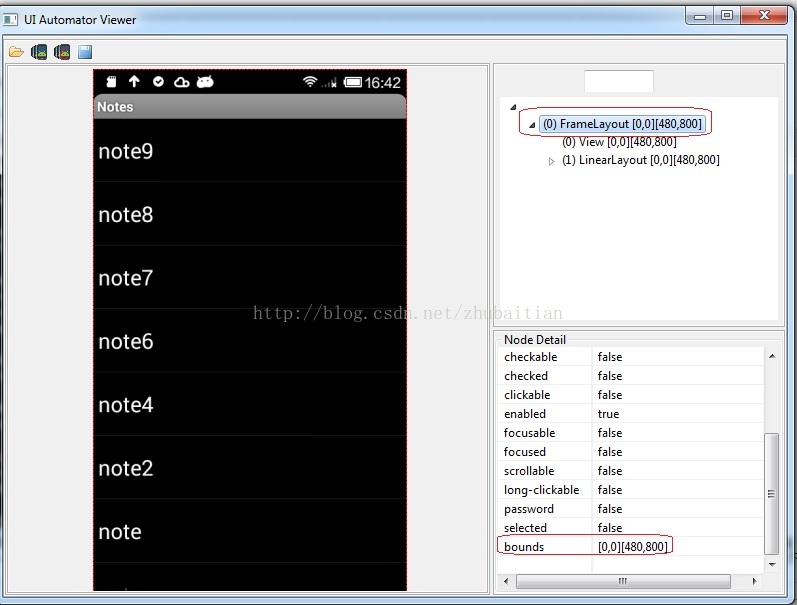
Task: Click the 'true' value of enabled
Action: click(608, 414)
